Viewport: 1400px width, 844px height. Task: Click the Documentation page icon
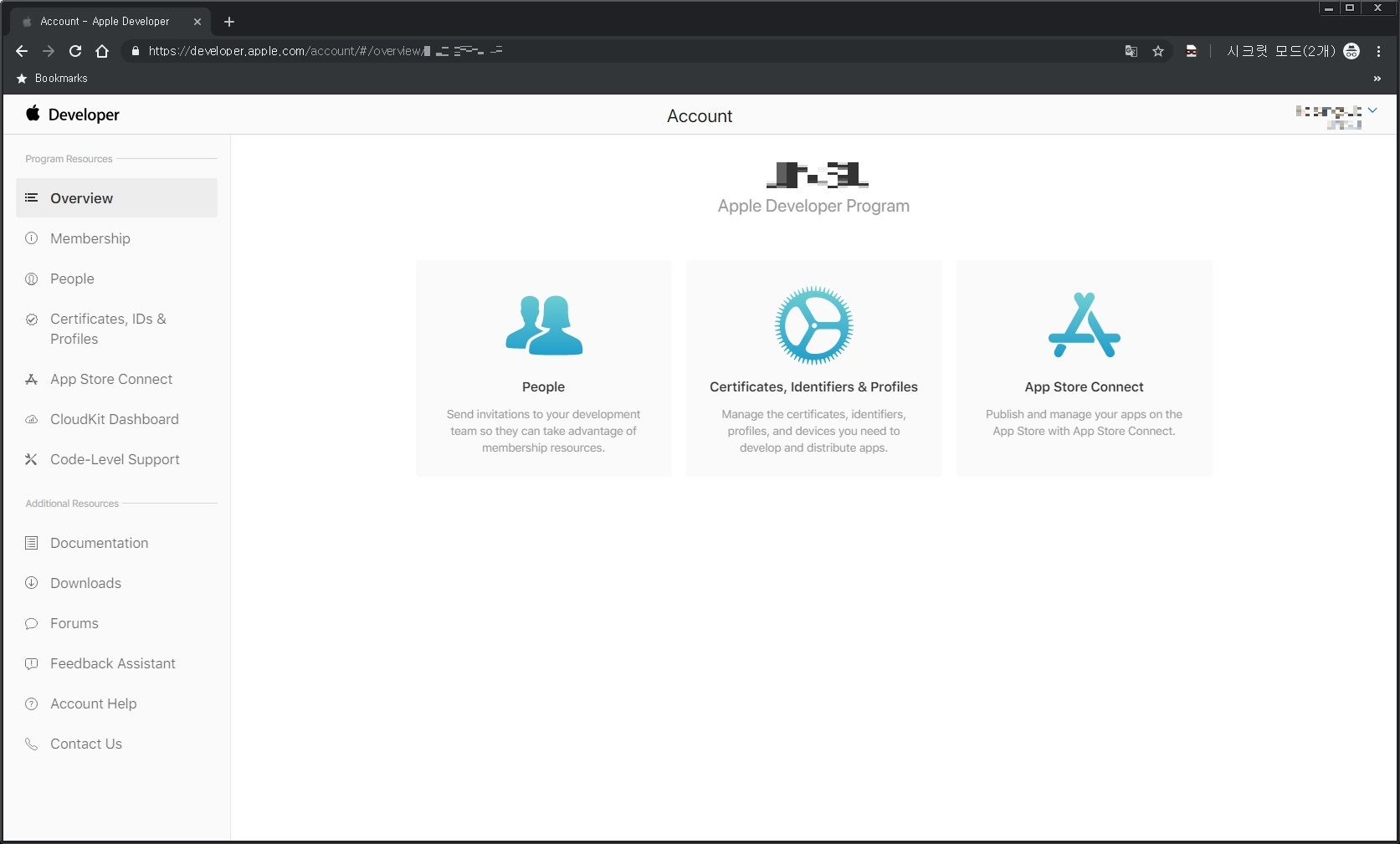coord(32,543)
